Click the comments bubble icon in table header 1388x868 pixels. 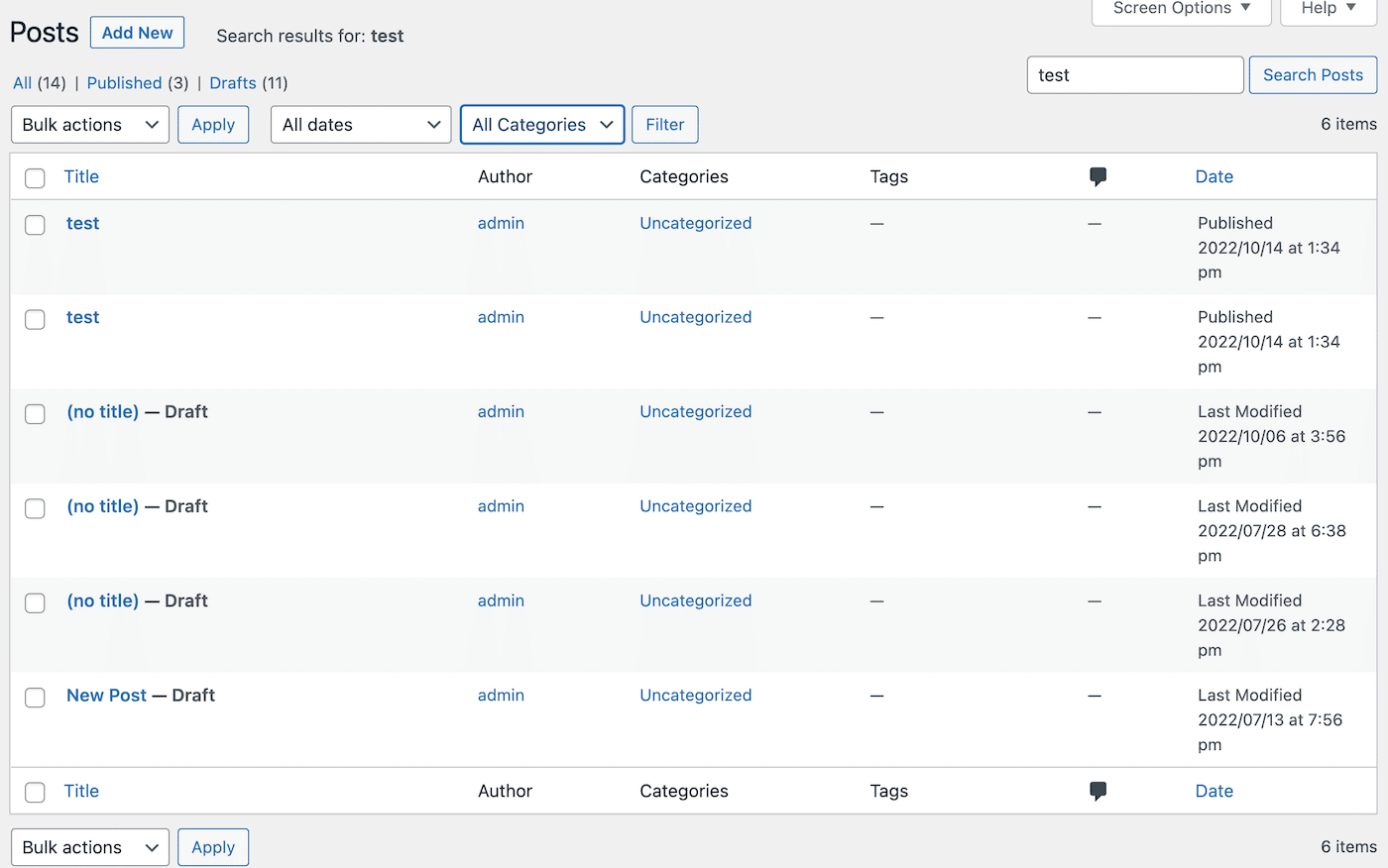pyautogui.click(x=1098, y=176)
